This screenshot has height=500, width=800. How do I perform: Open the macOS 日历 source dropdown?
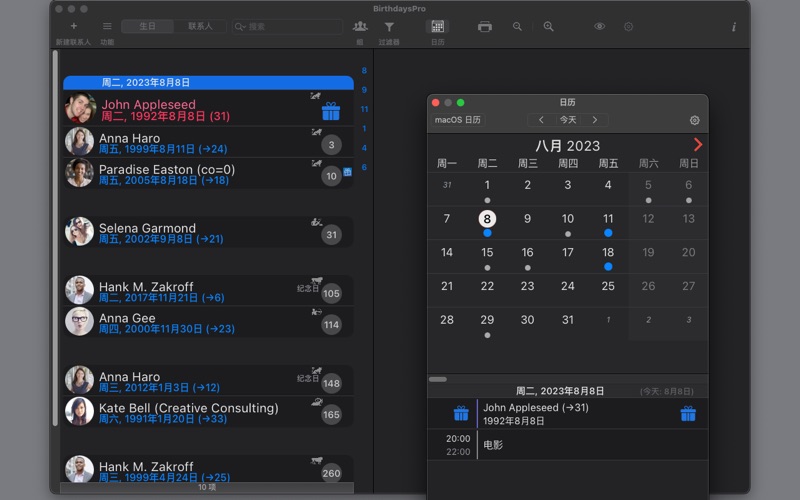pyautogui.click(x=457, y=120)
